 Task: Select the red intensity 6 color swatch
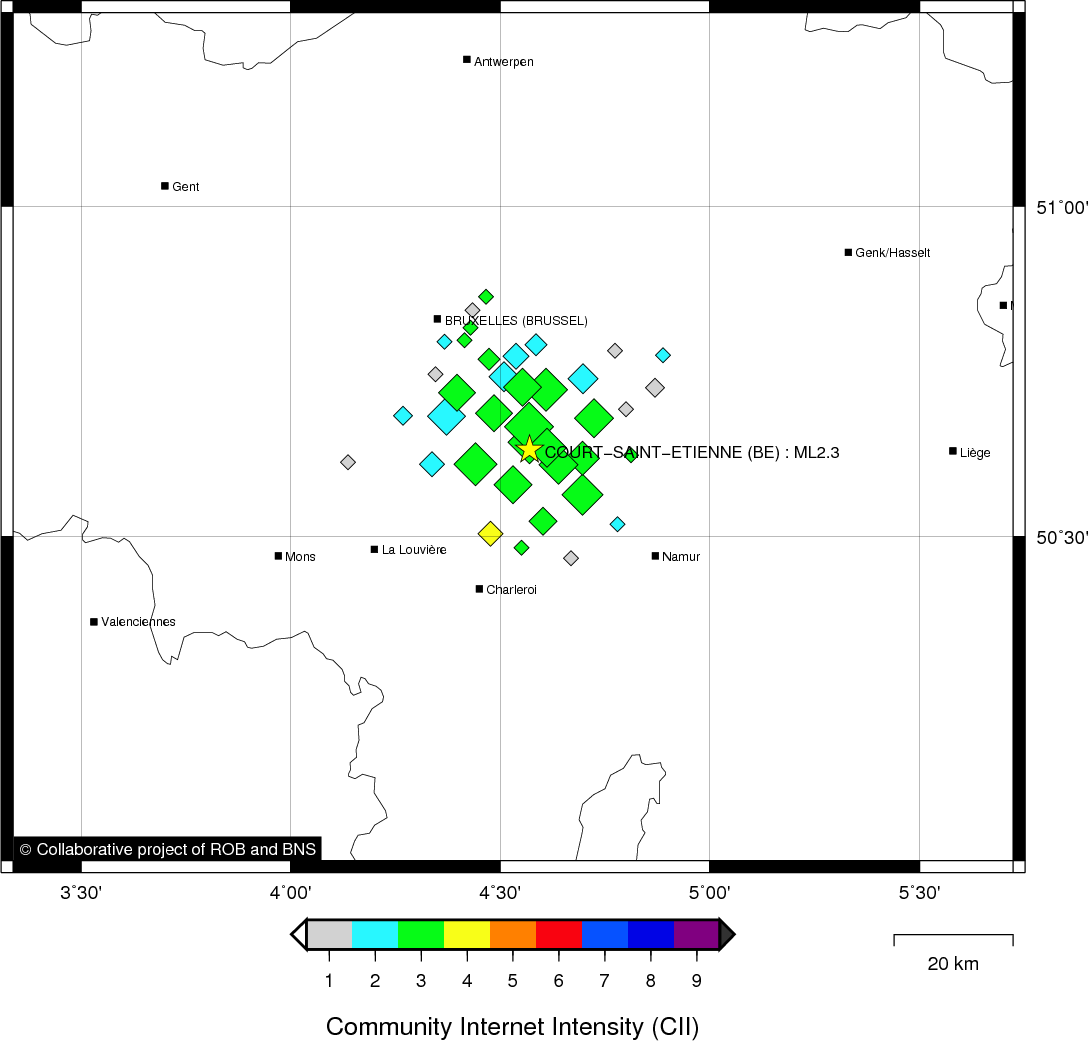[558, 934]
